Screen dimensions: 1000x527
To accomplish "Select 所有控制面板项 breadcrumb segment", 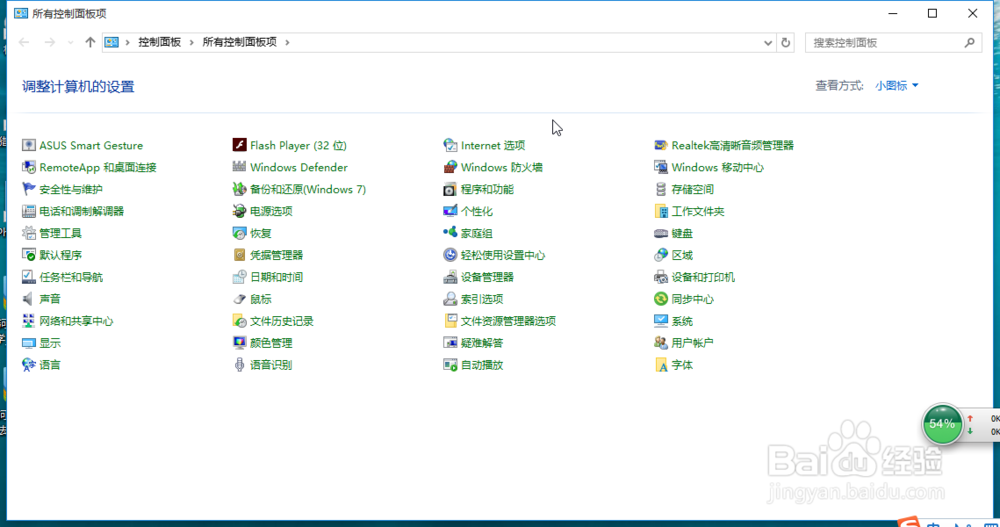I will coord(240,42).
